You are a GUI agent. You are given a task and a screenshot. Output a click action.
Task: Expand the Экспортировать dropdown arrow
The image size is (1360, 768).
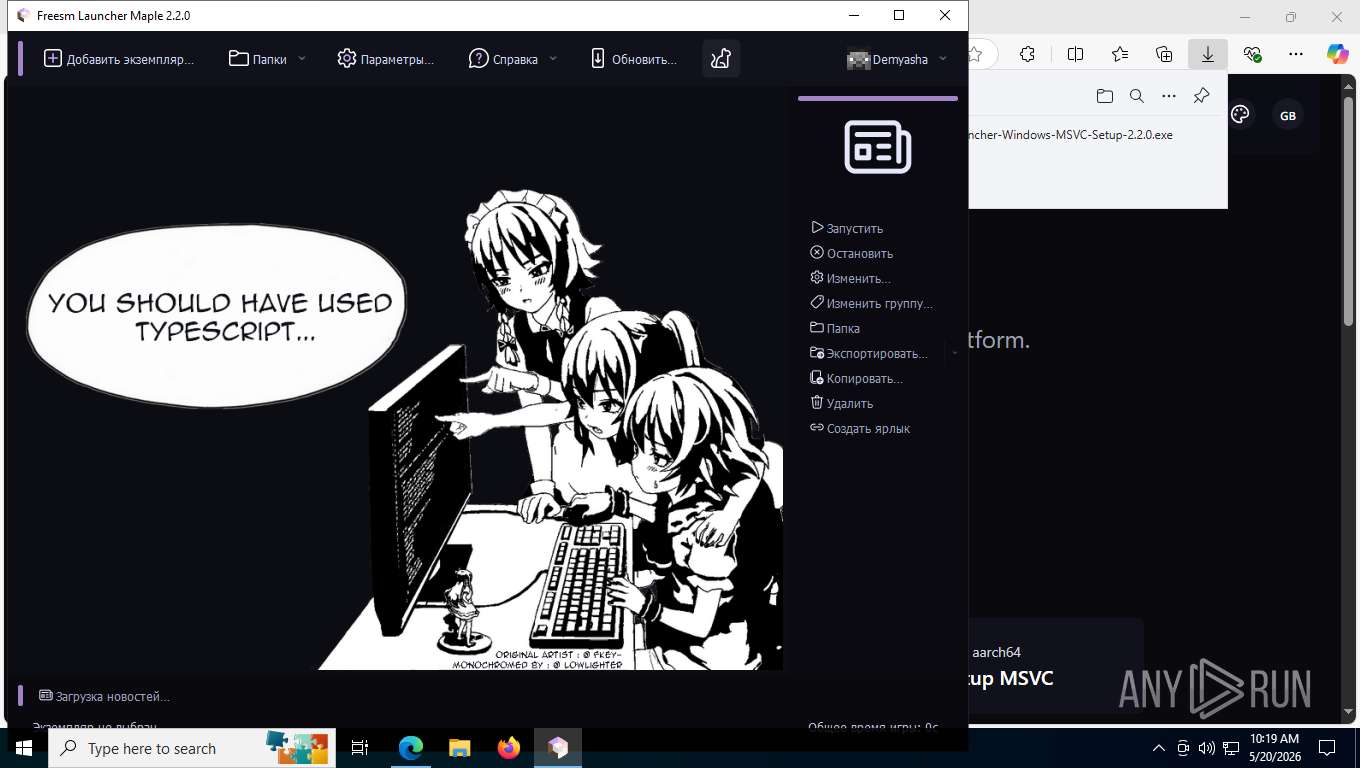(x=954, y=353)
